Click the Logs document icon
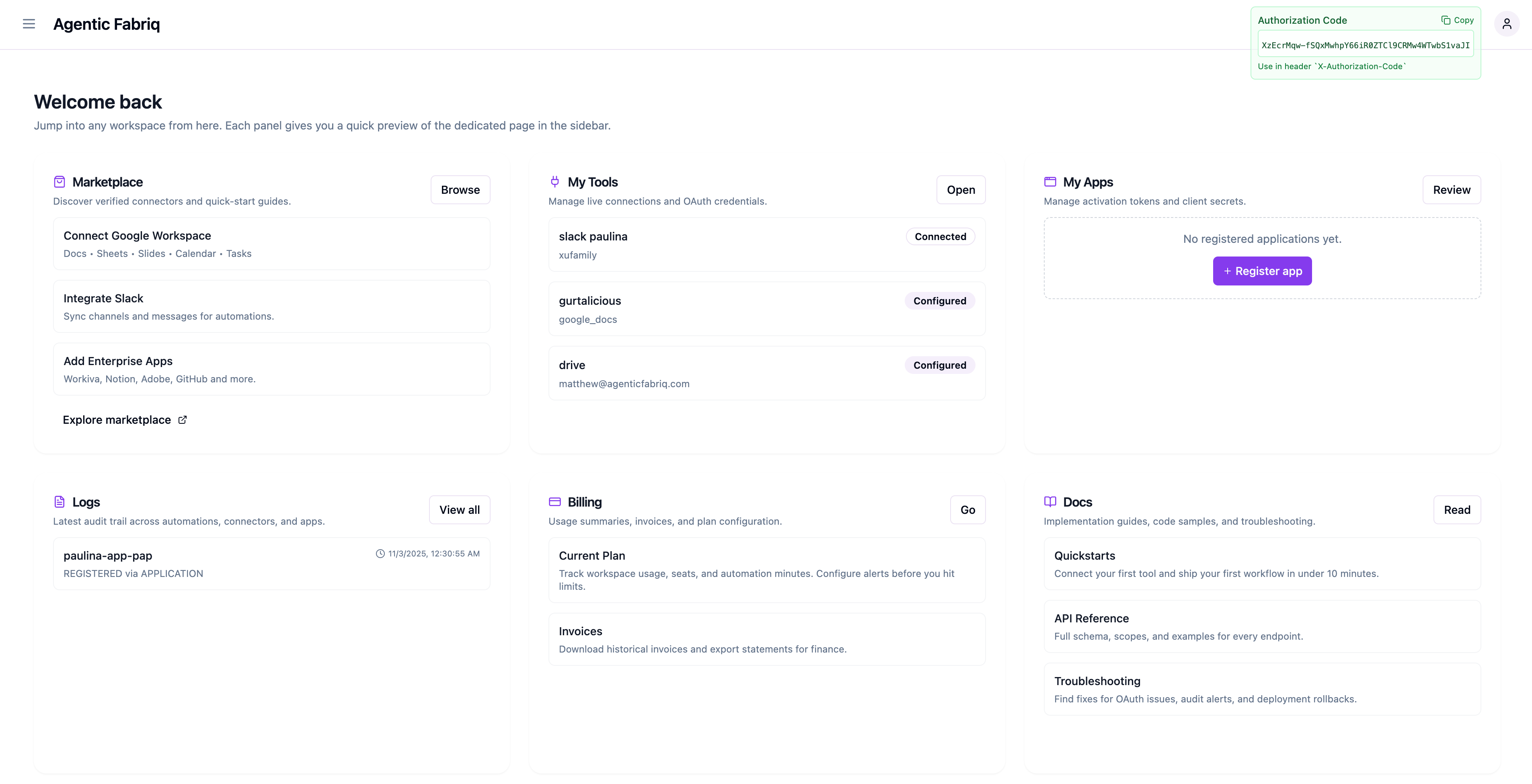Viewport: 1532px width, 784px height. [x=60, y=502]
